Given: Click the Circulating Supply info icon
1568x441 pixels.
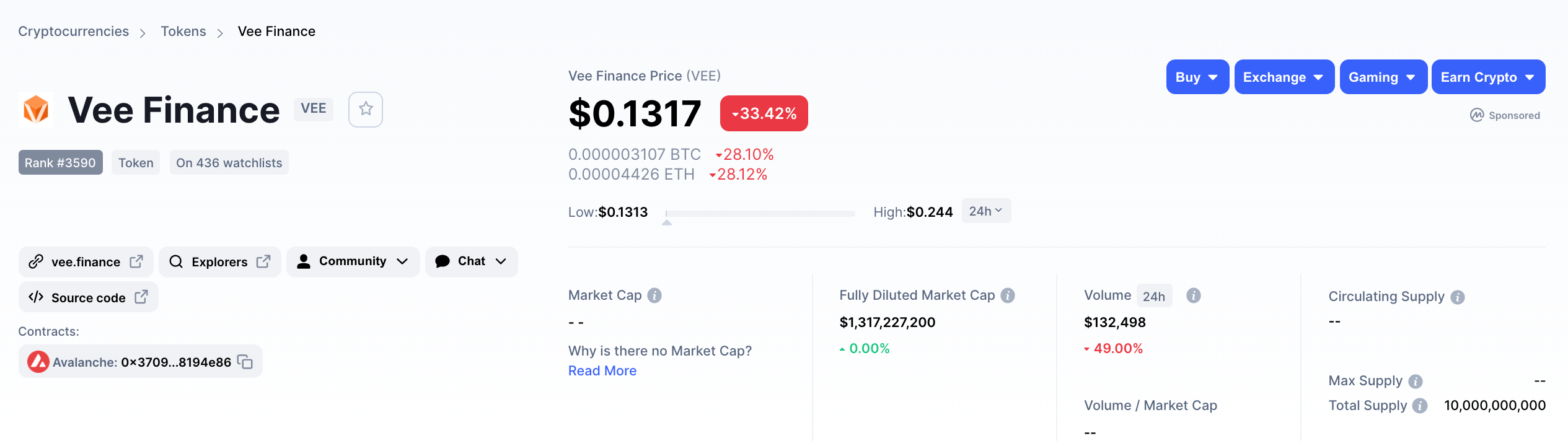Looking at the screenshot, I should (x=1458, y=297).
